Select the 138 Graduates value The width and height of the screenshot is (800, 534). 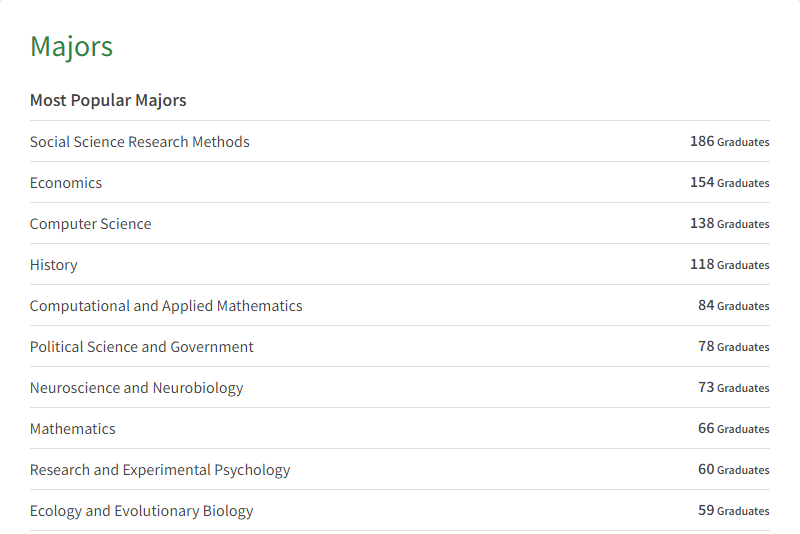pyautogui.click(x=729, y=224)
